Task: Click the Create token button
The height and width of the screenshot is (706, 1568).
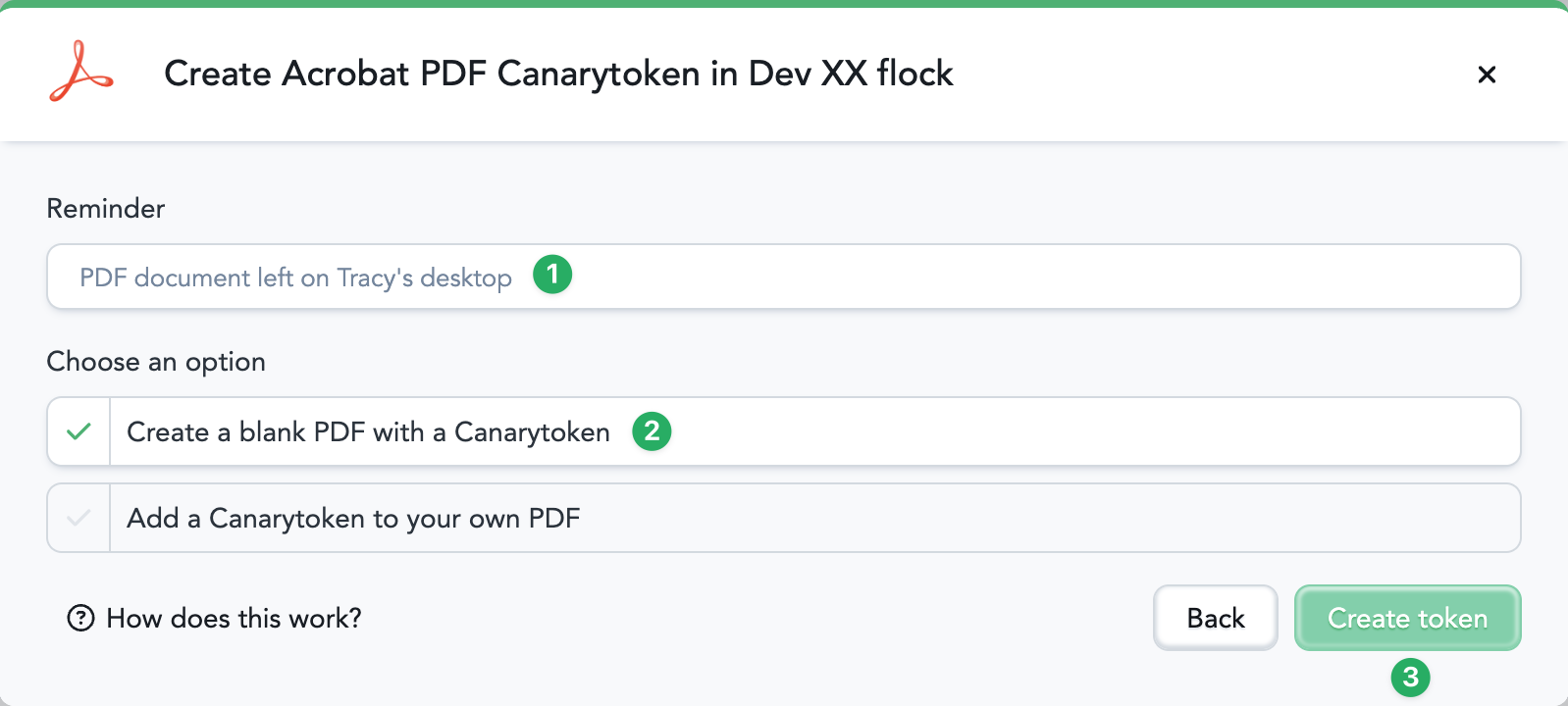Action: tap(1408, 618)
